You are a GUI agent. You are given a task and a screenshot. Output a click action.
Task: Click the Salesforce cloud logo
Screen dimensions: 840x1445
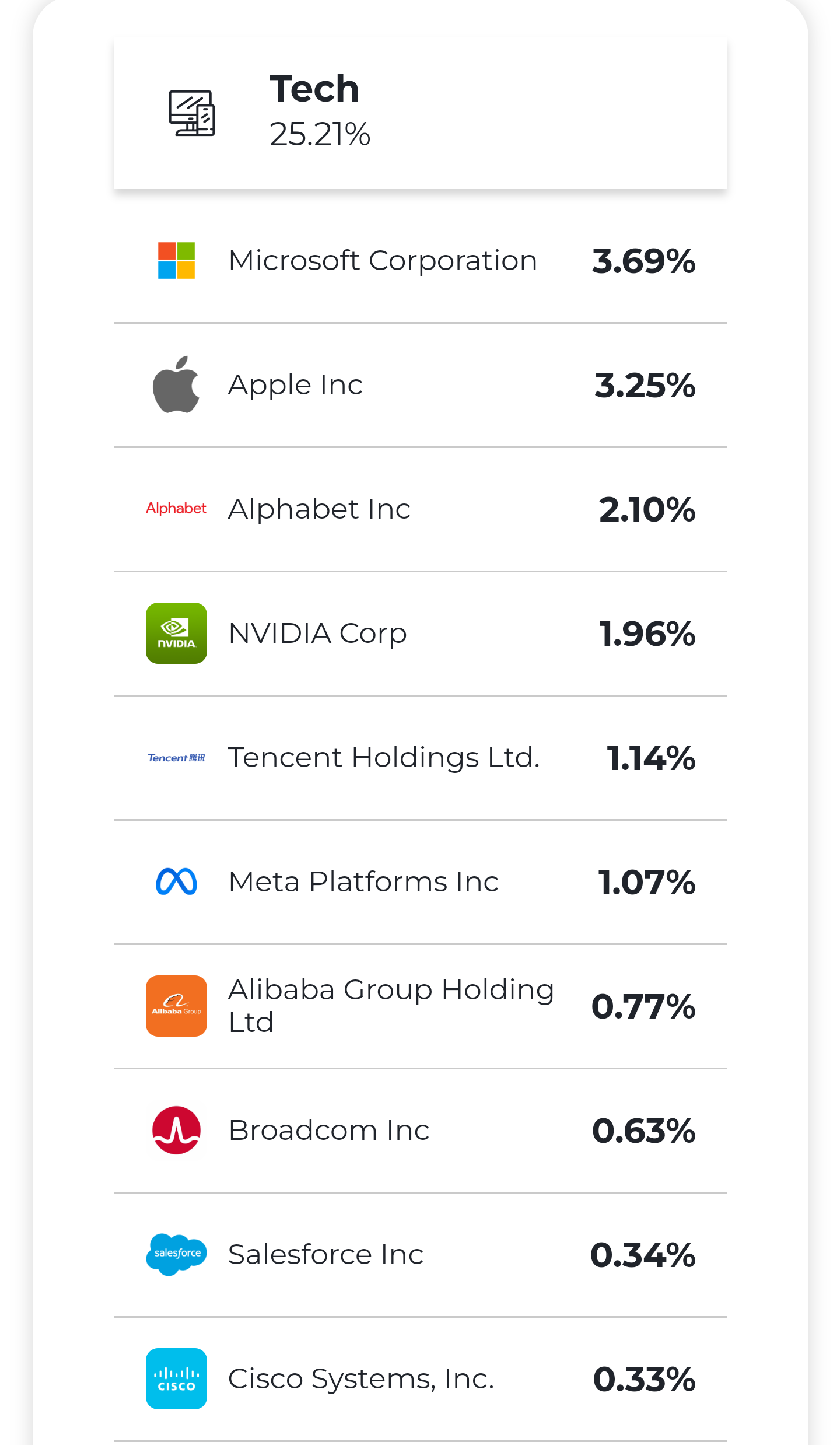[x=176, y=1254]
